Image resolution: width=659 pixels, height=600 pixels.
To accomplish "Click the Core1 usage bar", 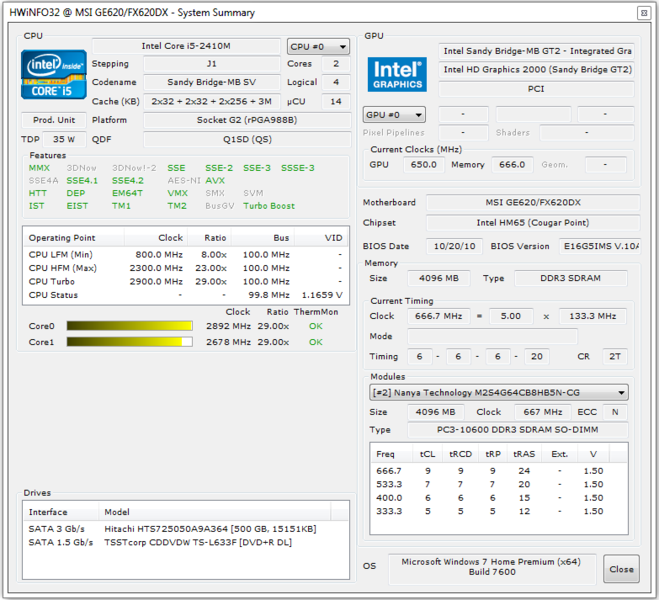I will click(x=129, y=342).
